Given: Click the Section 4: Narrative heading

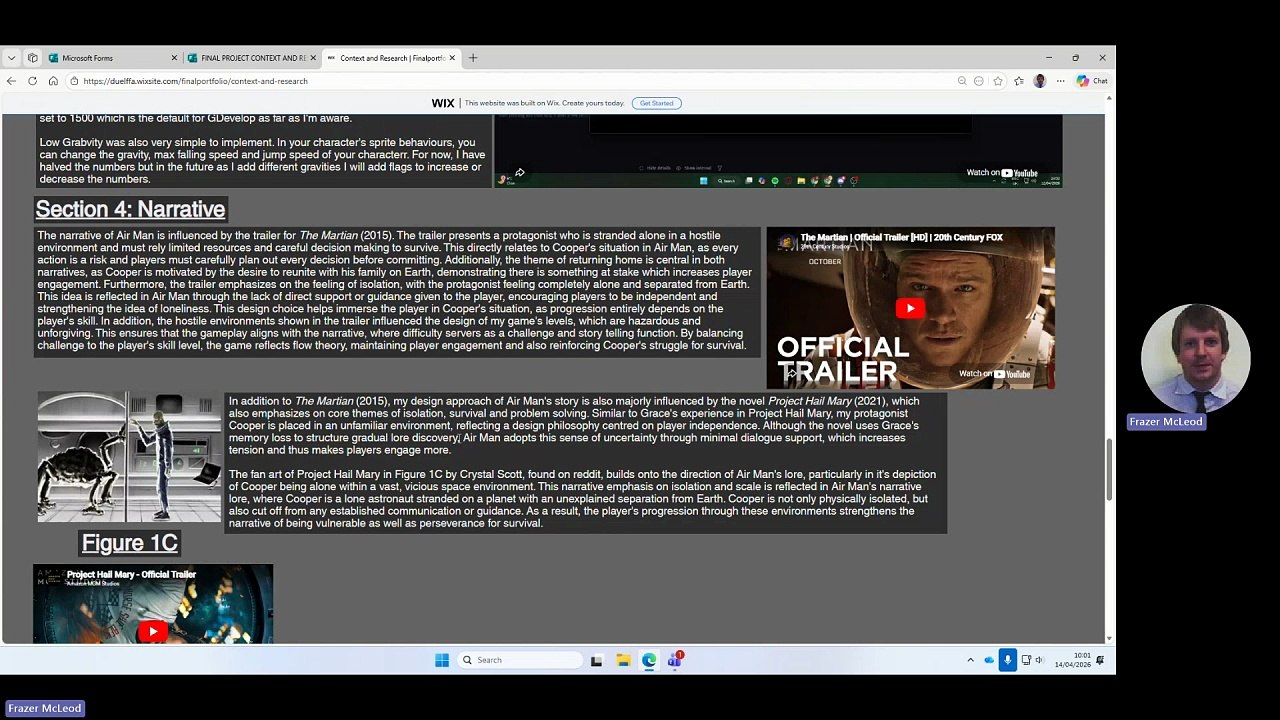Looking at the screenshot, I should (x=130, y=209).
